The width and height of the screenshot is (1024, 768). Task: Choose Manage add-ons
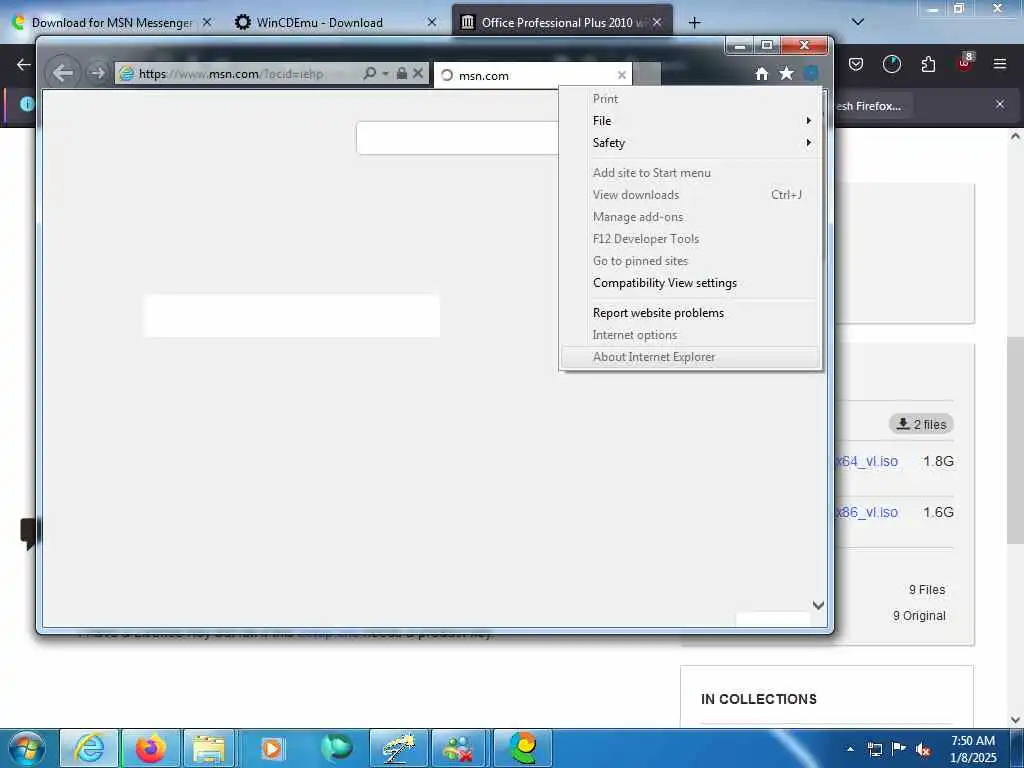[x=690, y=217]
